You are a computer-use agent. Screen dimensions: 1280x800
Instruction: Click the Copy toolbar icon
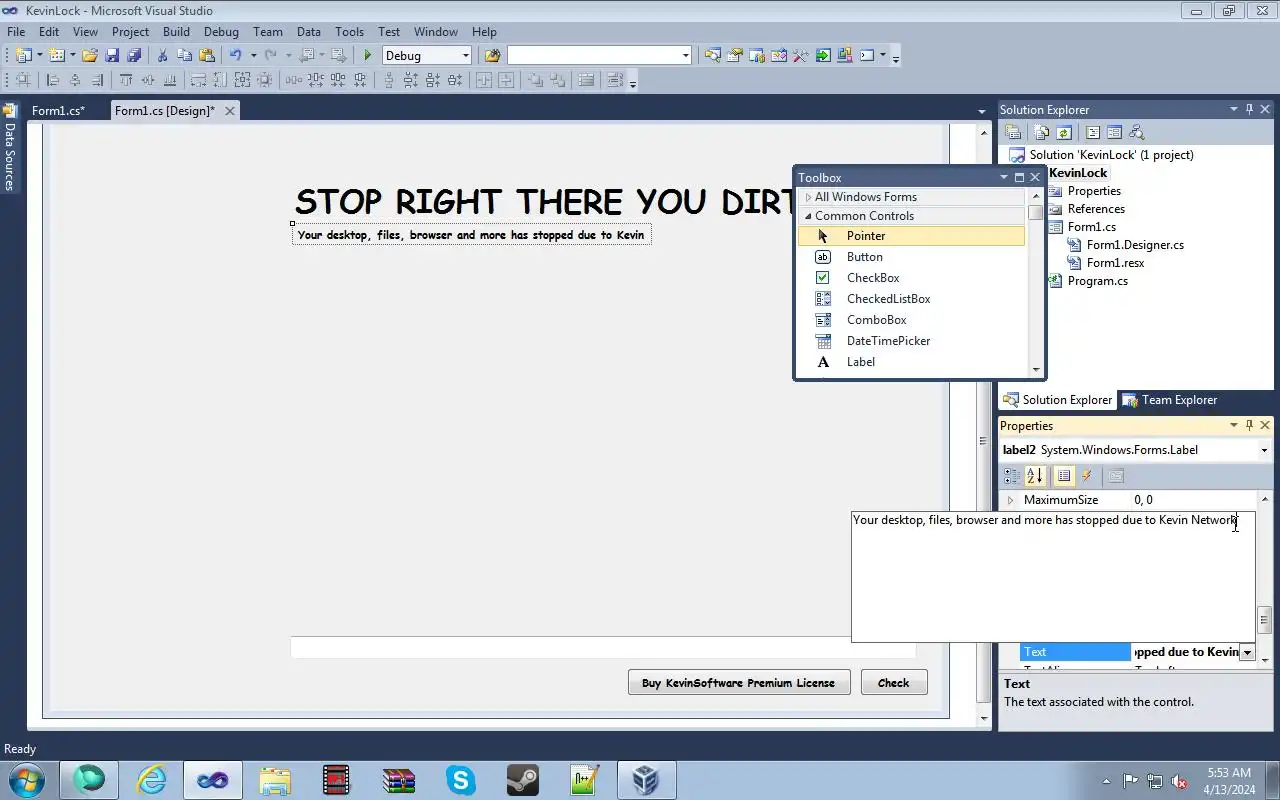[x=184, y=55]
